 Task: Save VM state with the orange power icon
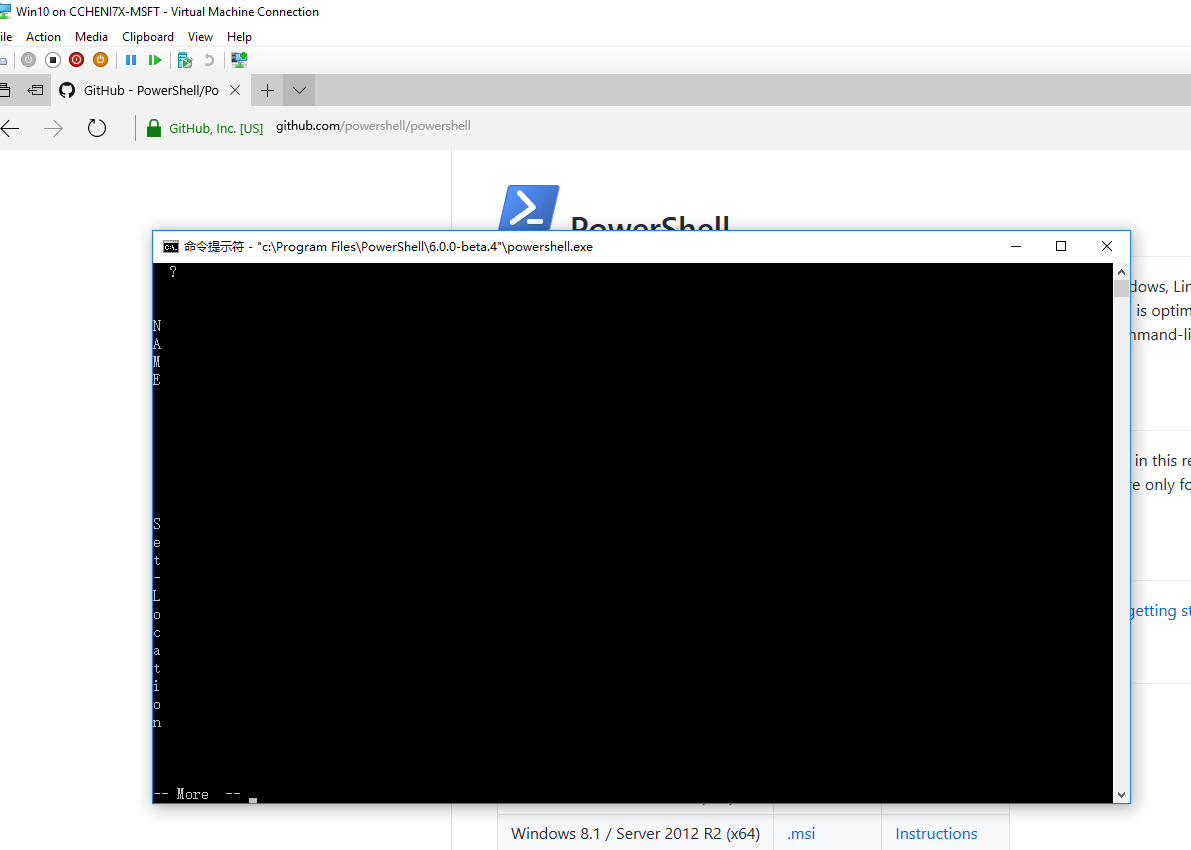(x=100, y=60)
